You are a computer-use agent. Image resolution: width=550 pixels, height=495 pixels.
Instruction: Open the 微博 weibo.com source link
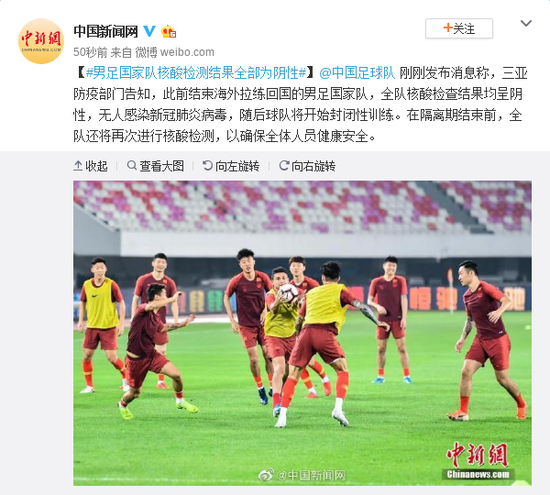click(x=175, y=52)
